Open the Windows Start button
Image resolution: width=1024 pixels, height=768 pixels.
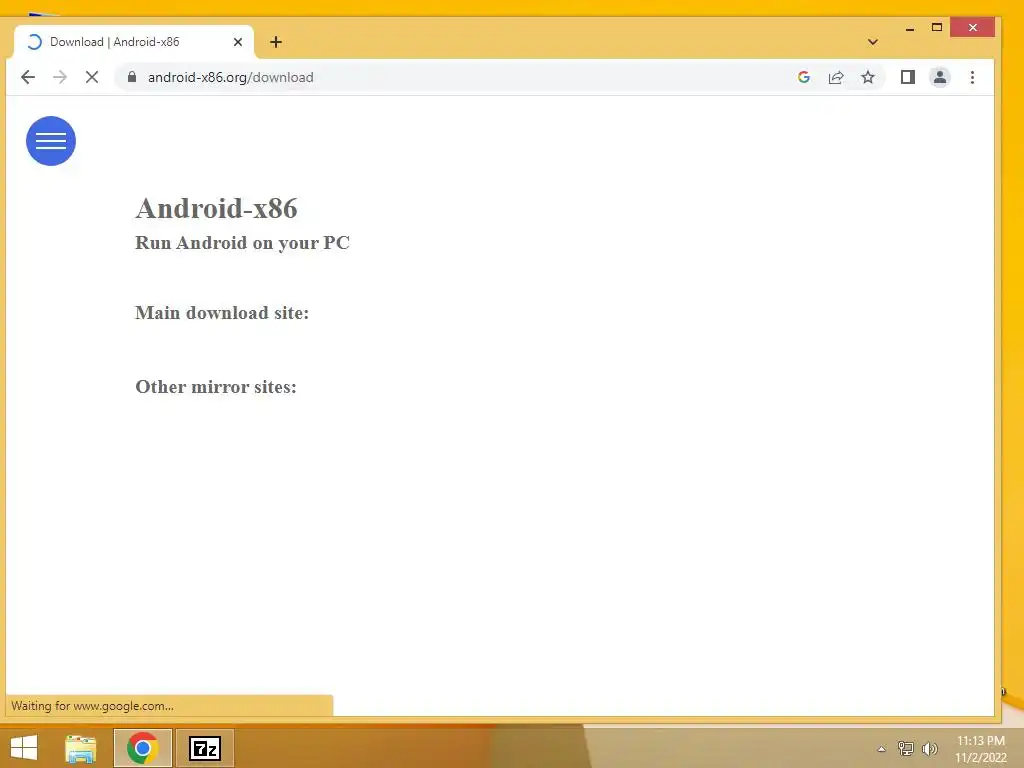(24, 748)
